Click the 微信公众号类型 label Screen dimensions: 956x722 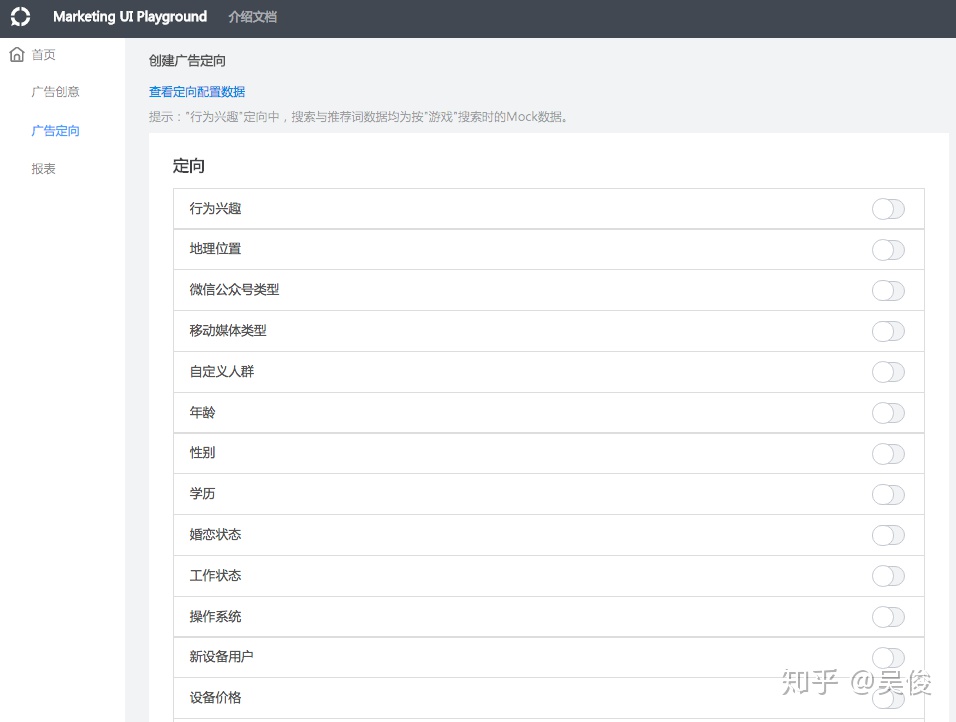(x=234, y=290)
